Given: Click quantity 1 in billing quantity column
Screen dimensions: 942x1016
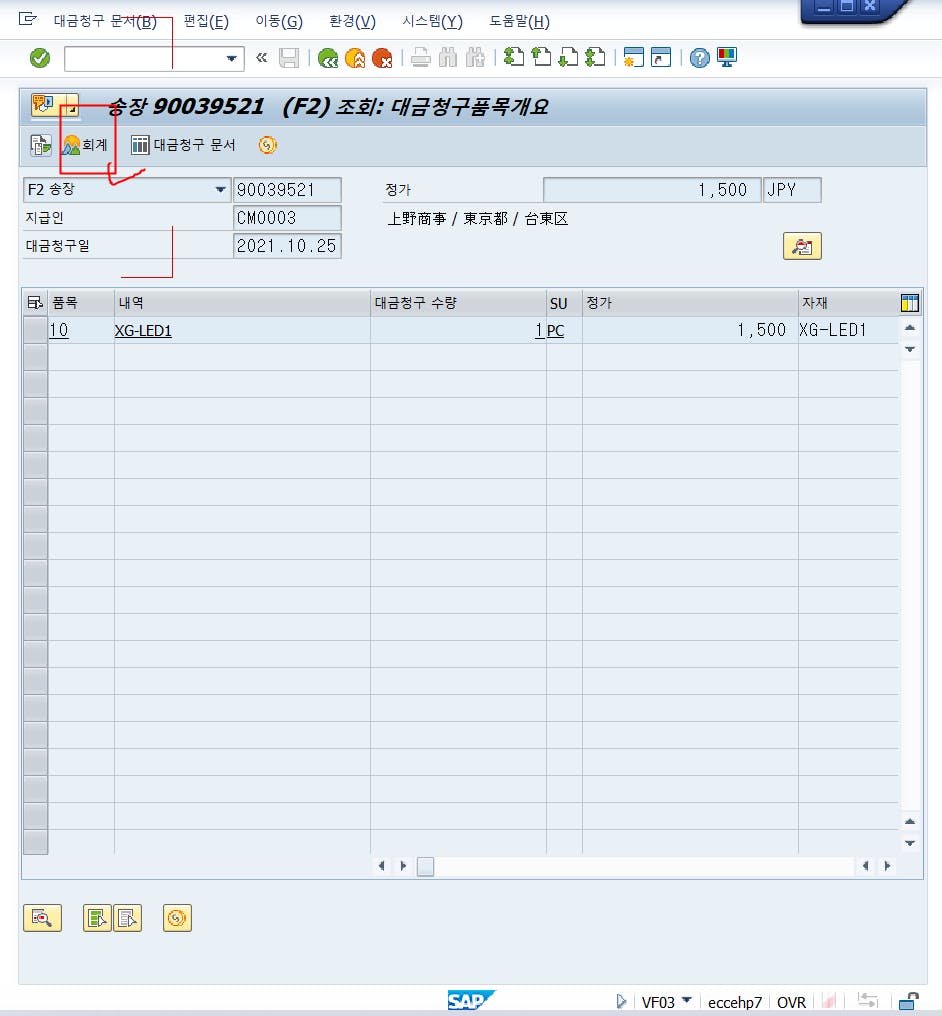Looking at the screenshot, I should [x=539, y=330].
